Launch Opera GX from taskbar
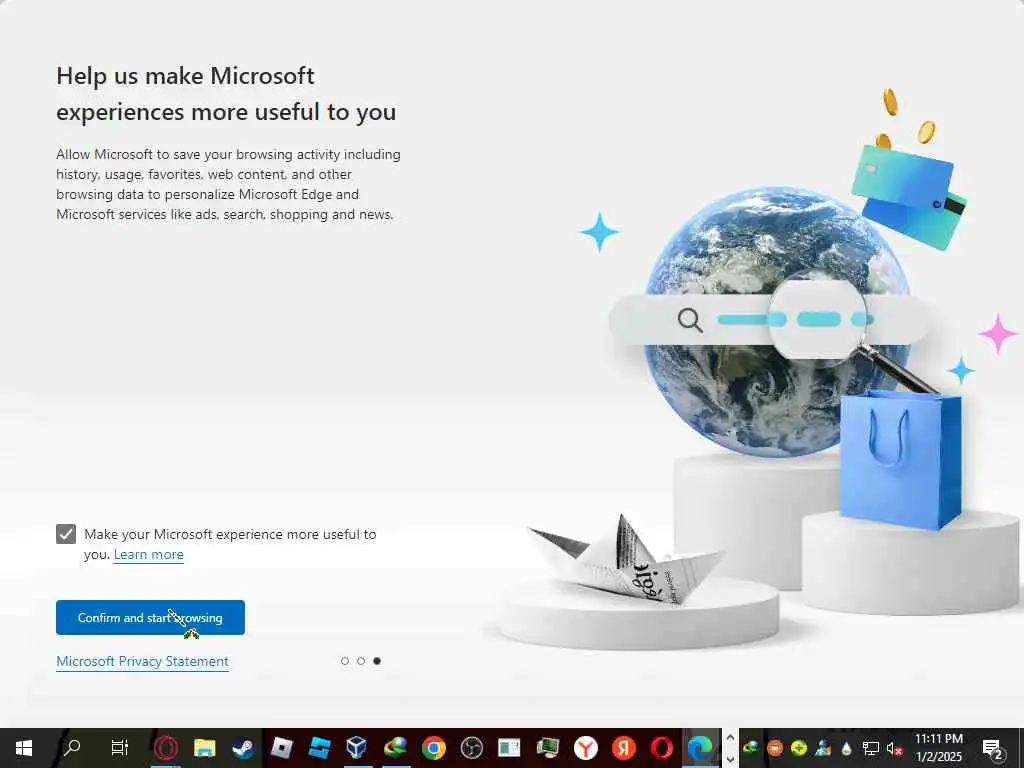Image resolution: width=1024 pixels, height=768 pixels. coord(166,747)
